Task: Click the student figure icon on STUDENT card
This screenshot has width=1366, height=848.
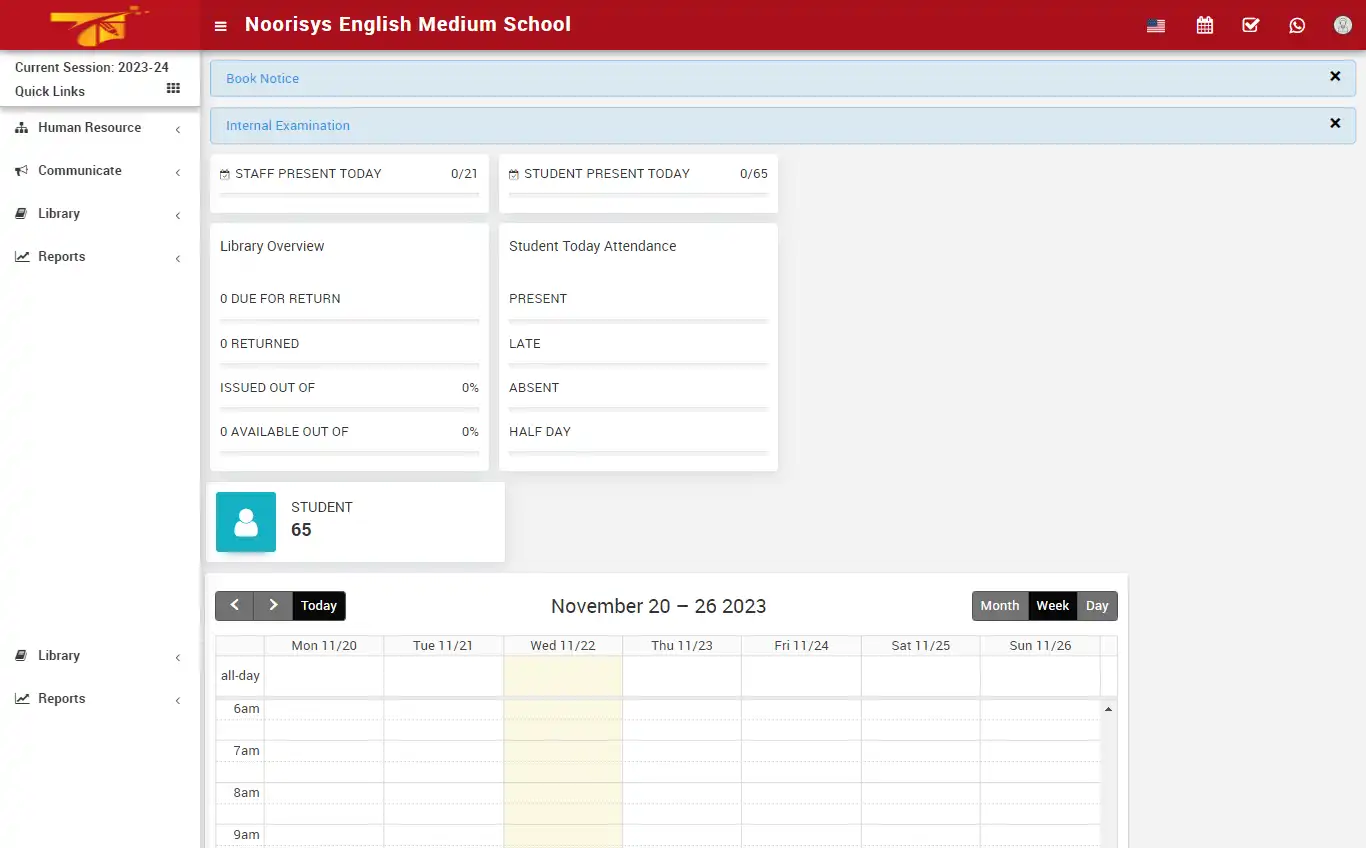Action: 245,522
